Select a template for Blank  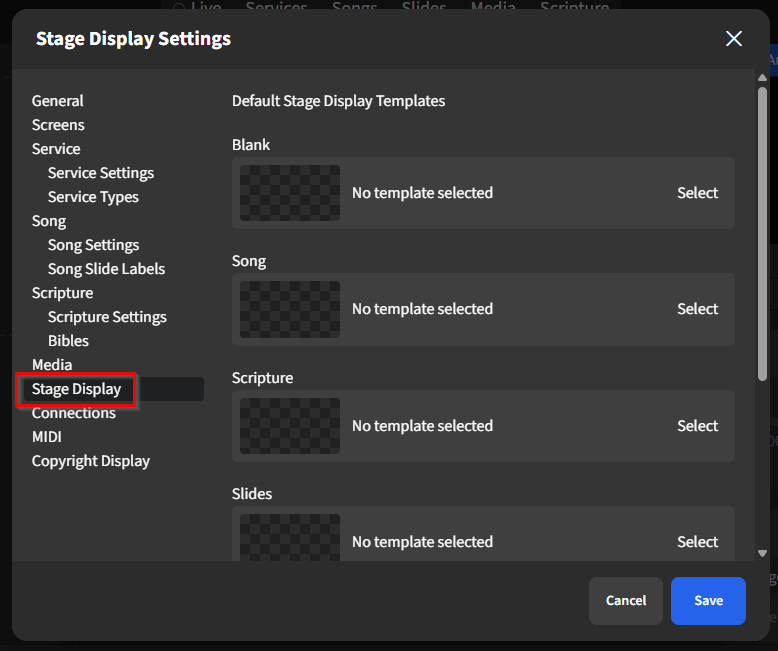tap(698, 193)
